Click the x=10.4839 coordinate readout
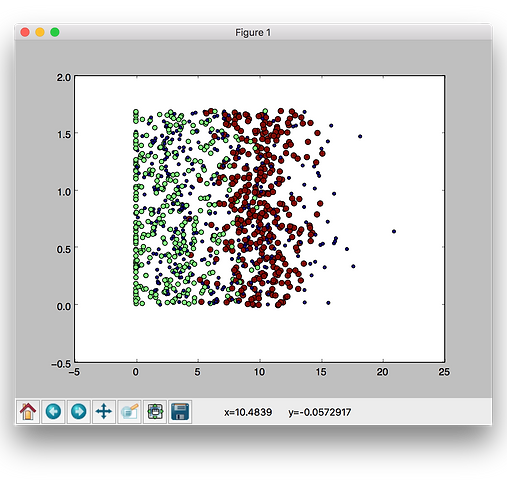This screenshot has width=507, height=485. click(x=248, y=412)
